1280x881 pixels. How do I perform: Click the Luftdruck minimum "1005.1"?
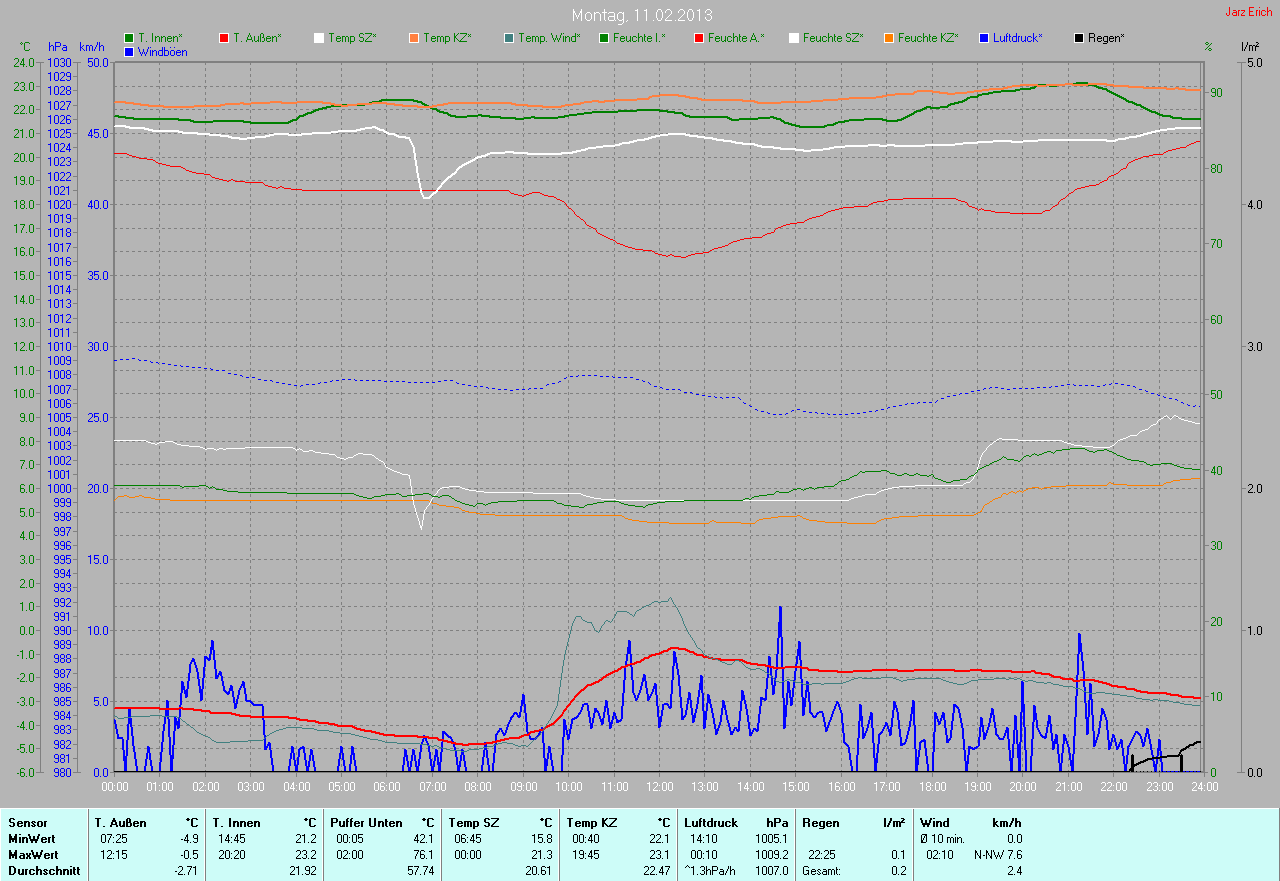(771, 839)
